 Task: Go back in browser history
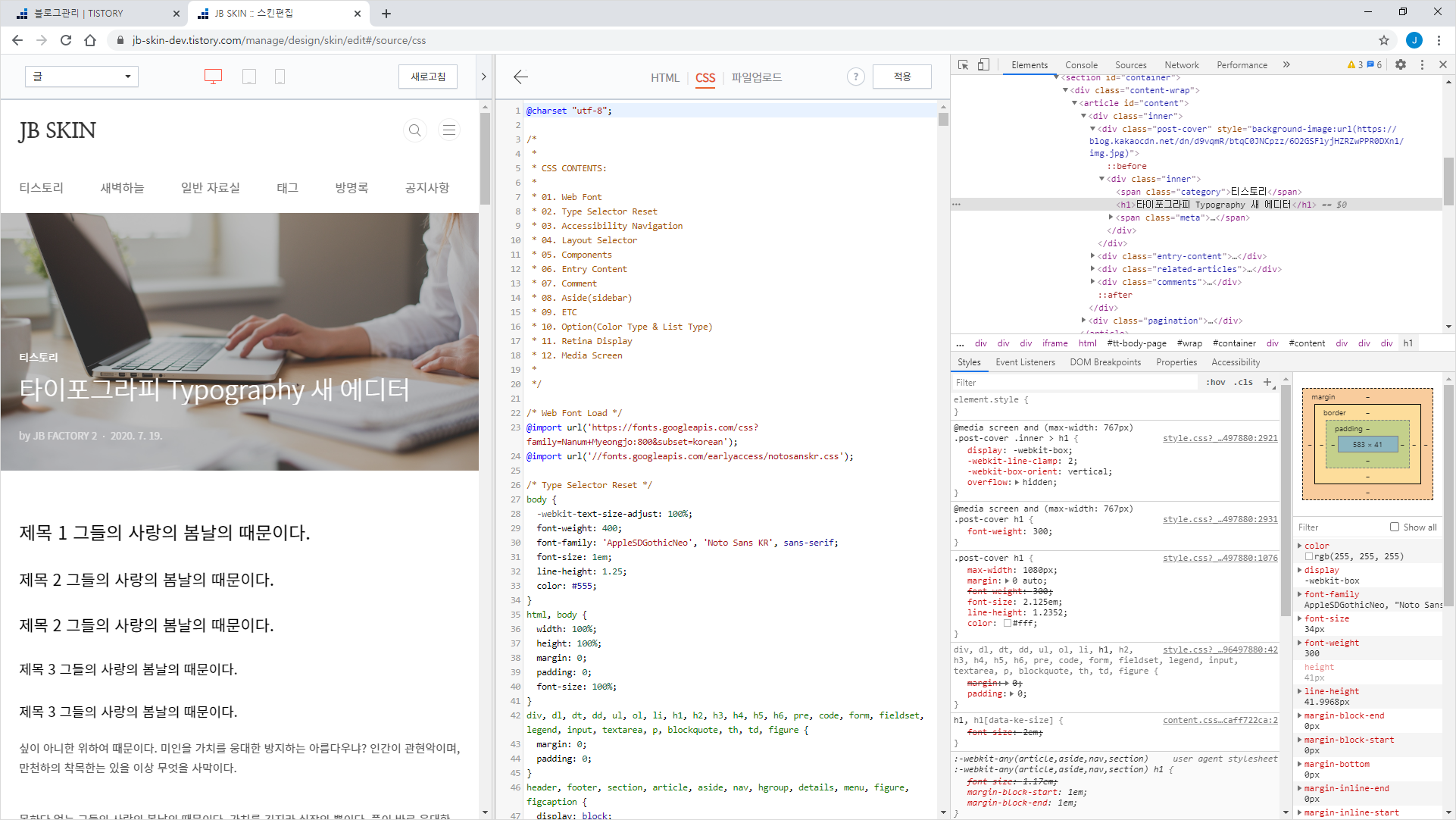[17, 40]
